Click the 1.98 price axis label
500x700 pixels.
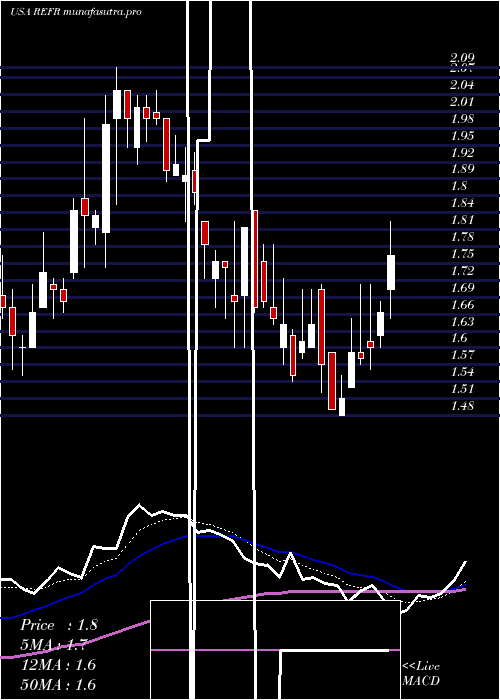(x=462, y=119)
